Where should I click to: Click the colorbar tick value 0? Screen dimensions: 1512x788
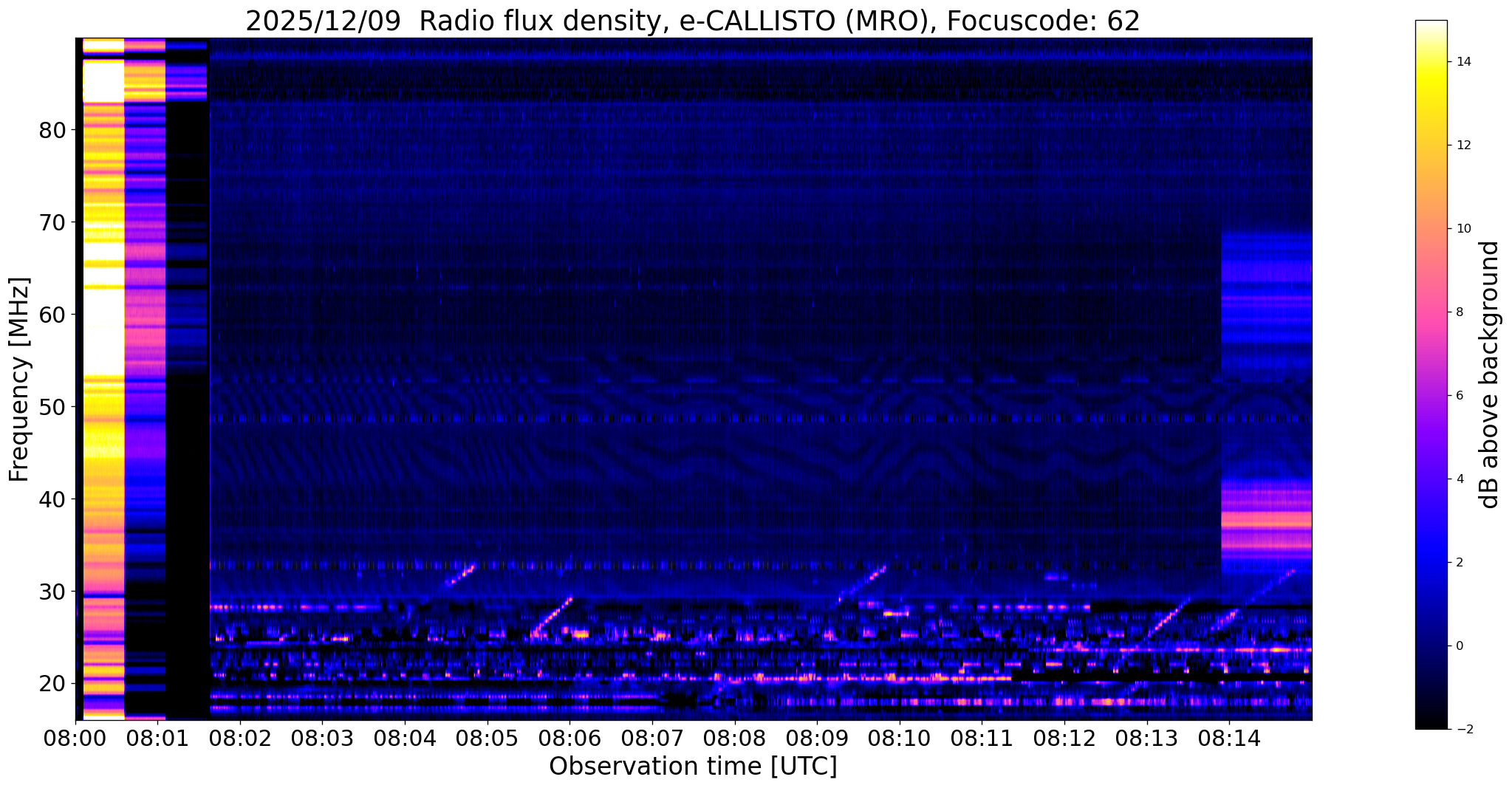[x=1459, y=646]
